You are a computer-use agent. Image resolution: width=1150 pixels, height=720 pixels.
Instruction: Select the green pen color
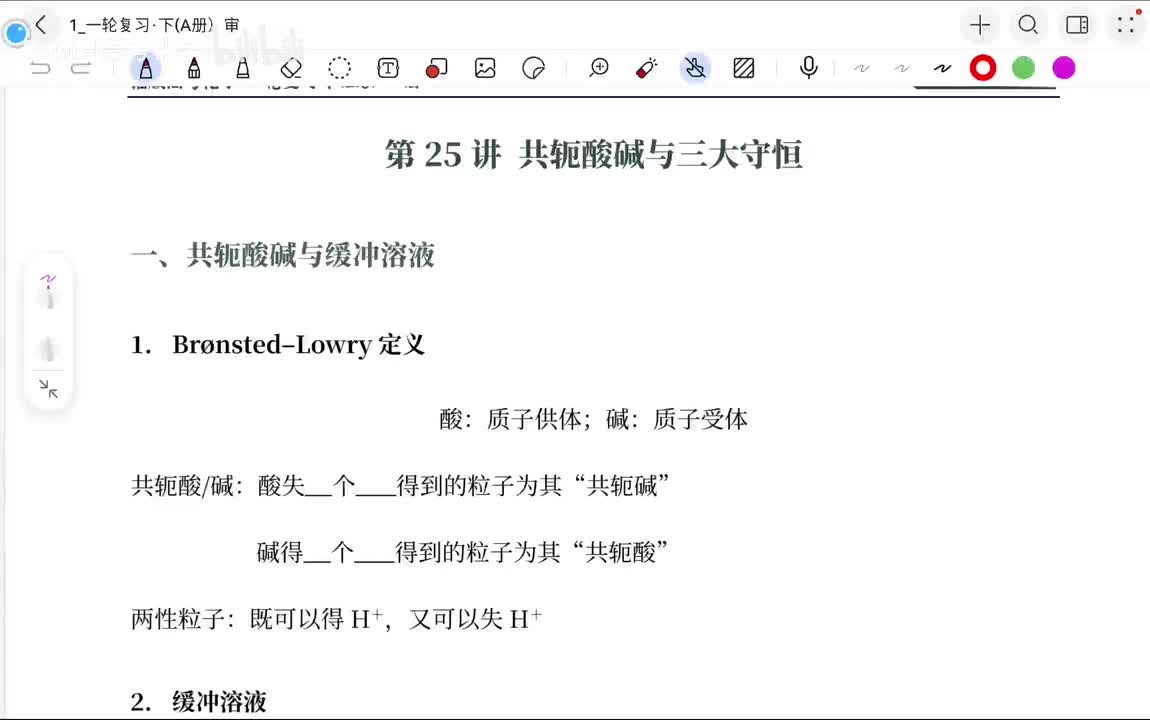pyautogui.click(x=1023, y=68)
